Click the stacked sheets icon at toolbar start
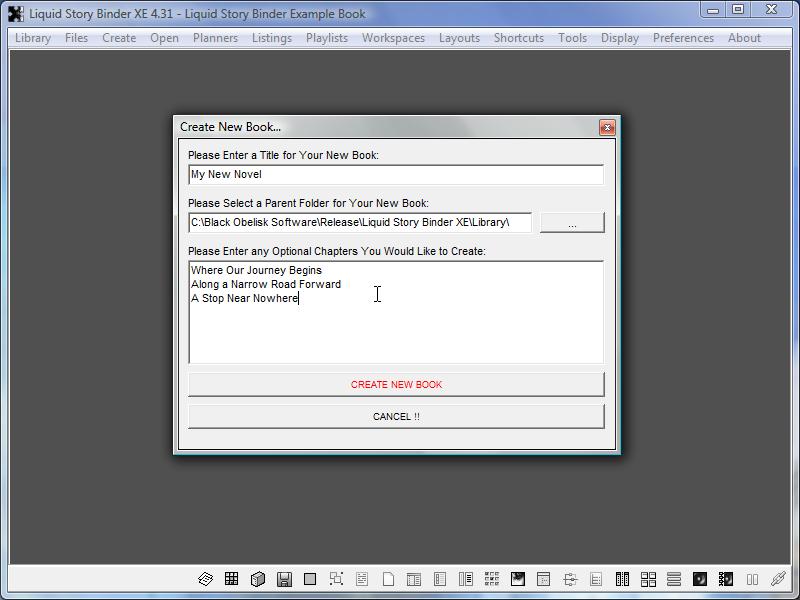The height and width of the screenshot is (600, 800). 206,579
